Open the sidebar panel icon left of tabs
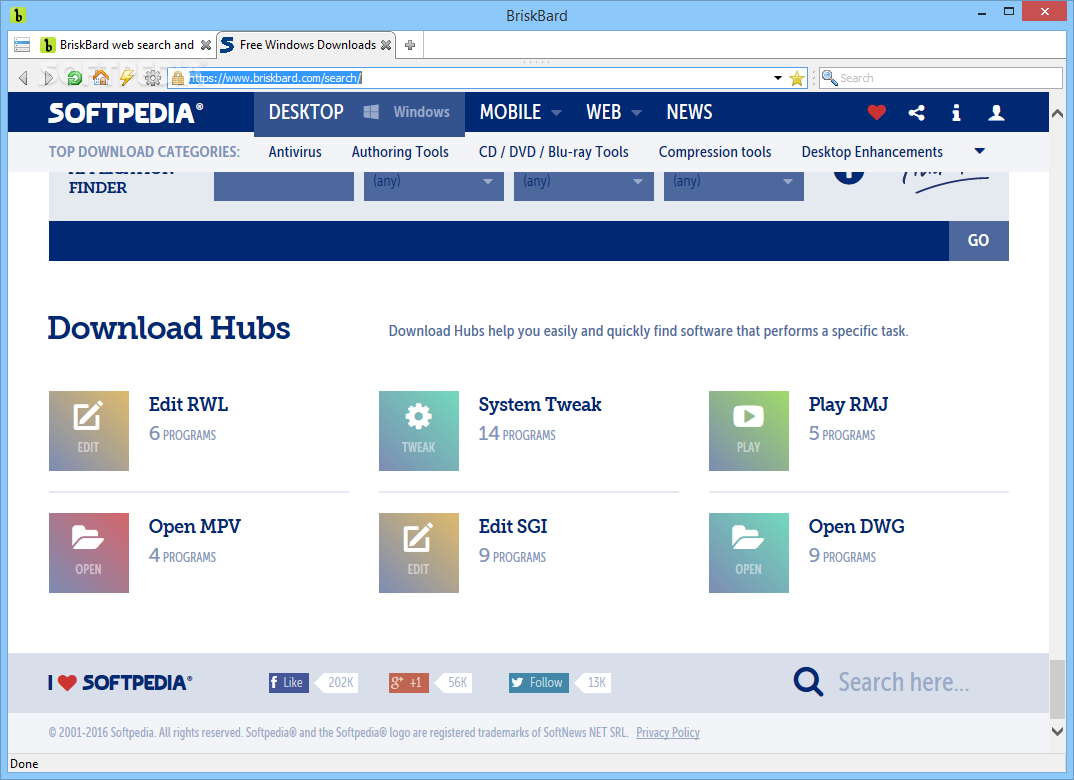This screenshot has width=1074, height=780. [x=22, y=45]
